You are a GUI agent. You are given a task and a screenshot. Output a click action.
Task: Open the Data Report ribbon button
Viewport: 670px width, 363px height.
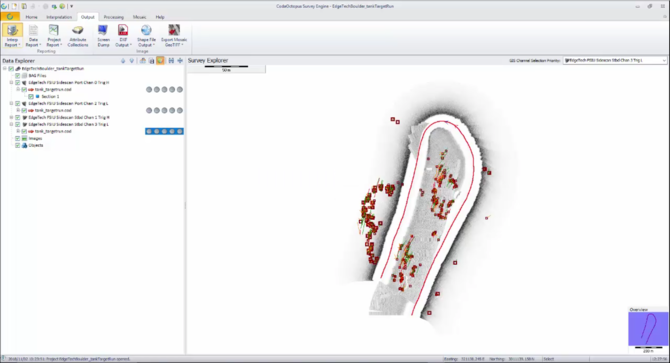pyautogui.click(x=33, y=35)
